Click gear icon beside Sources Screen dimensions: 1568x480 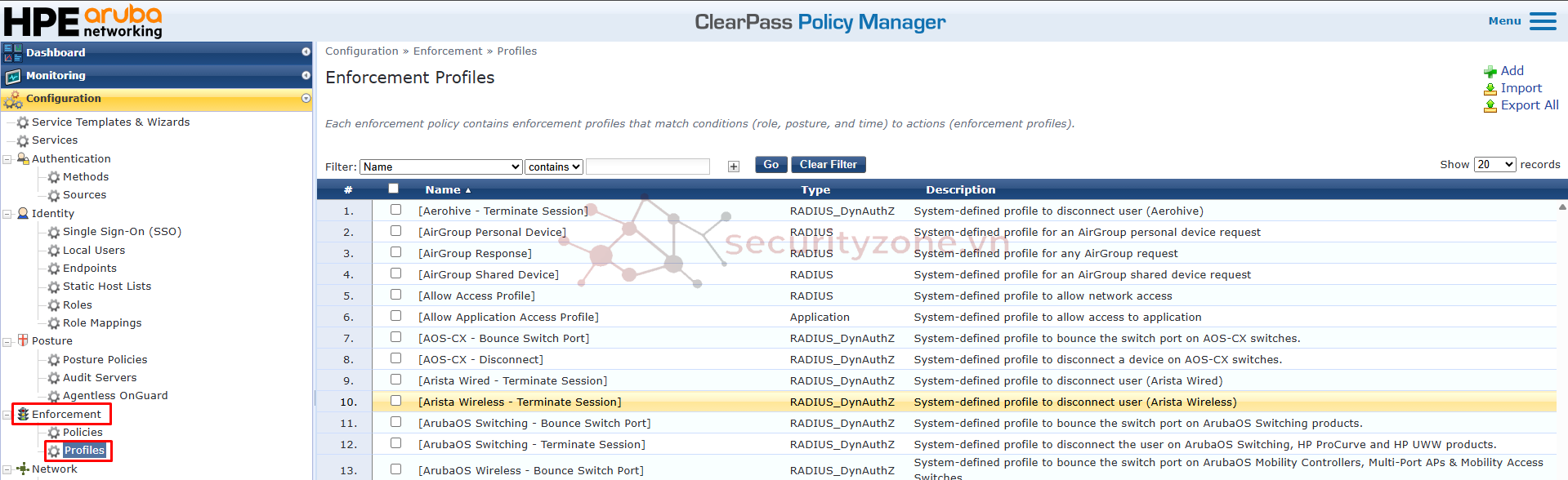(54, 195)
